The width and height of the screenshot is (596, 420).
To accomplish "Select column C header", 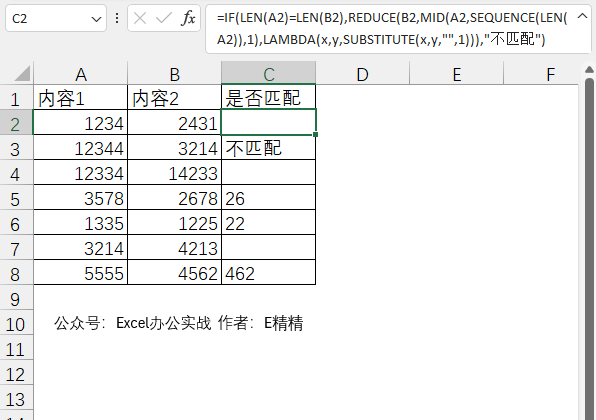I will (269, 74).
